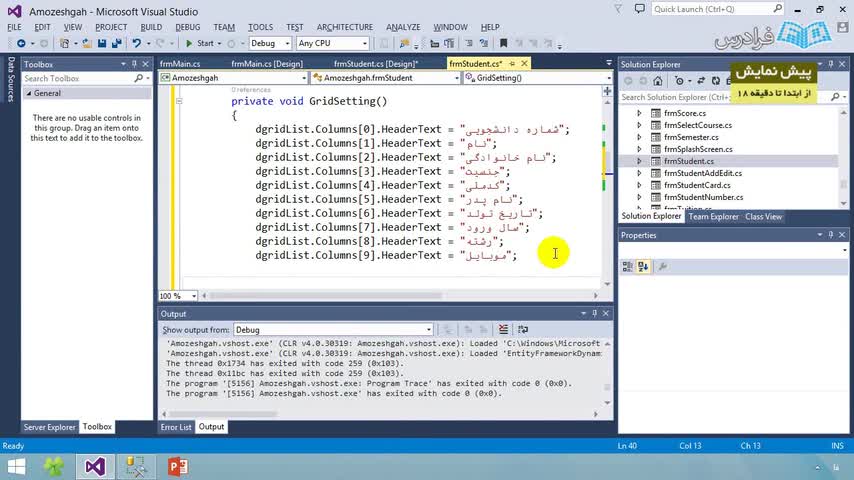Image resolution: width=854 pixels, height=480 pixels.
Task: Click the Home icon in Solution Explorer
Action: tap(658, 81)
